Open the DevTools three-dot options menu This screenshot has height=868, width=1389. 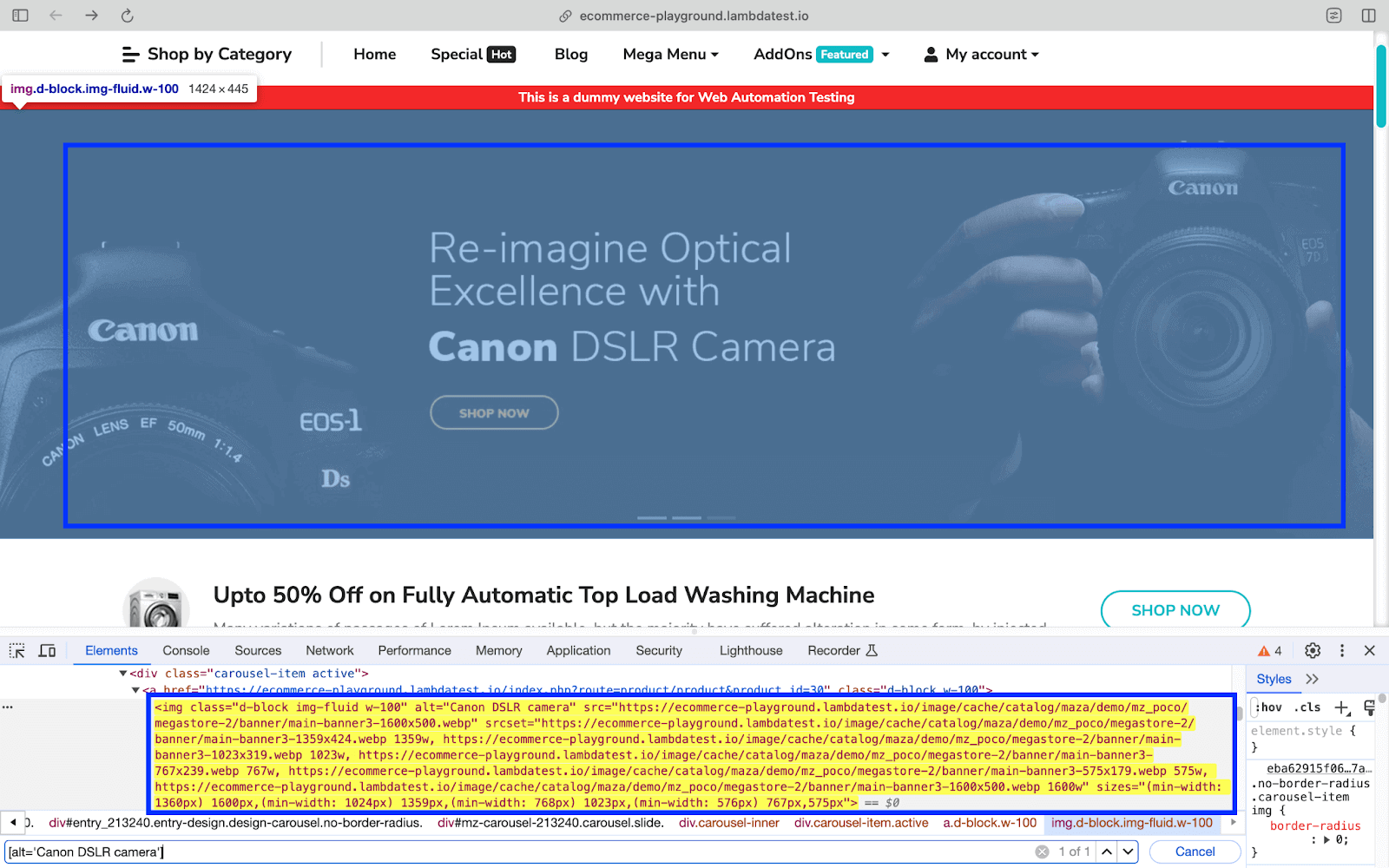[x=1342, y=650]
